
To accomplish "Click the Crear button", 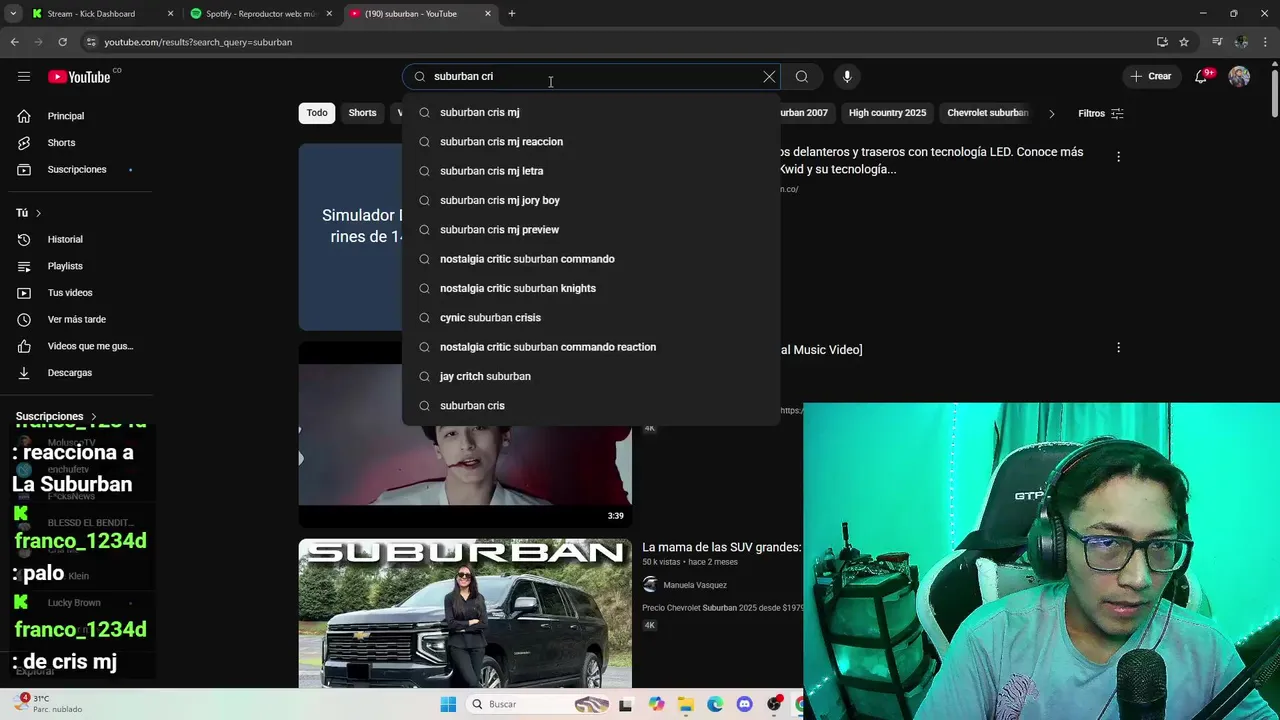I will click(x=1150, y=76).
